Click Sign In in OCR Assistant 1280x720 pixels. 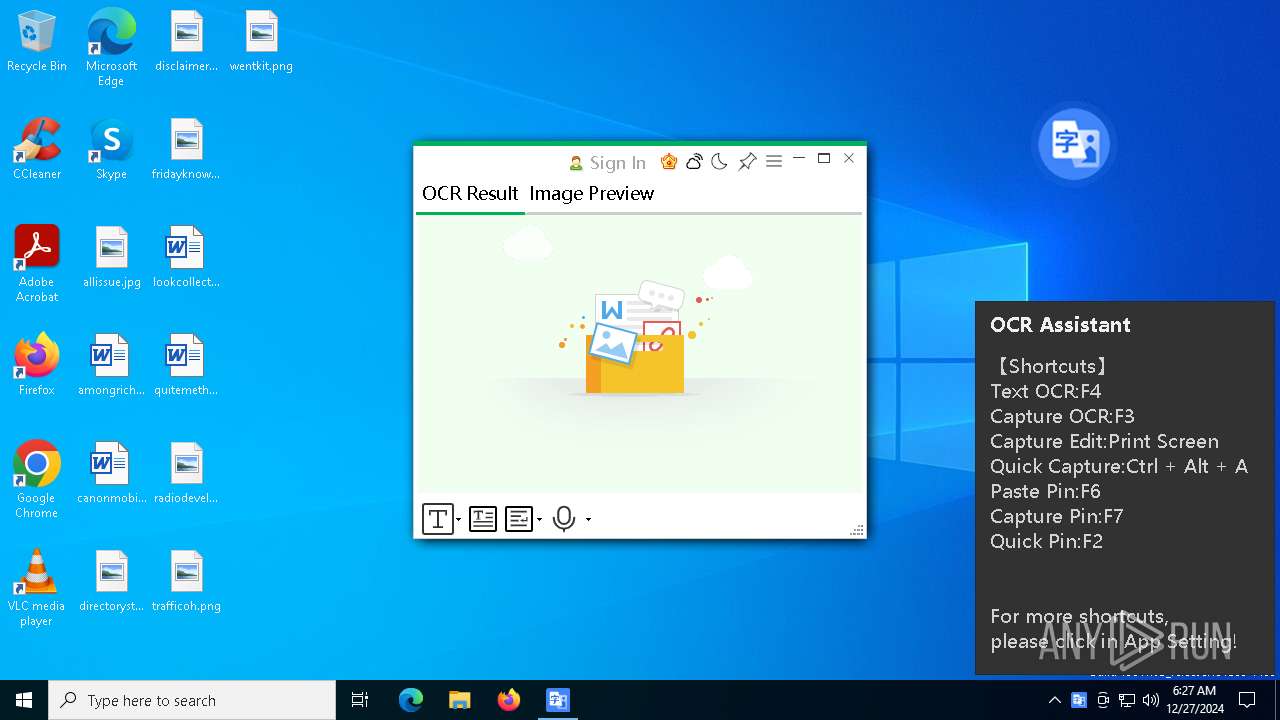pyautogui.click(x=607, y=163)
